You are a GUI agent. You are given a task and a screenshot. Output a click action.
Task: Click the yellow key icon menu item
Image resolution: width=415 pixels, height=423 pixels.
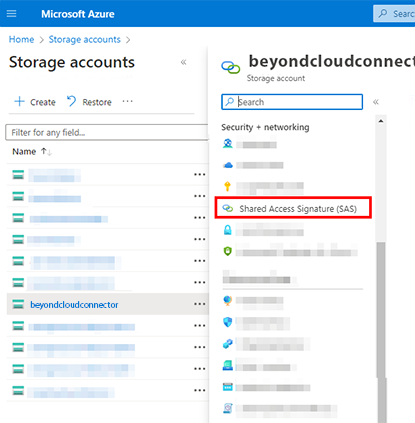click(228, 186)
